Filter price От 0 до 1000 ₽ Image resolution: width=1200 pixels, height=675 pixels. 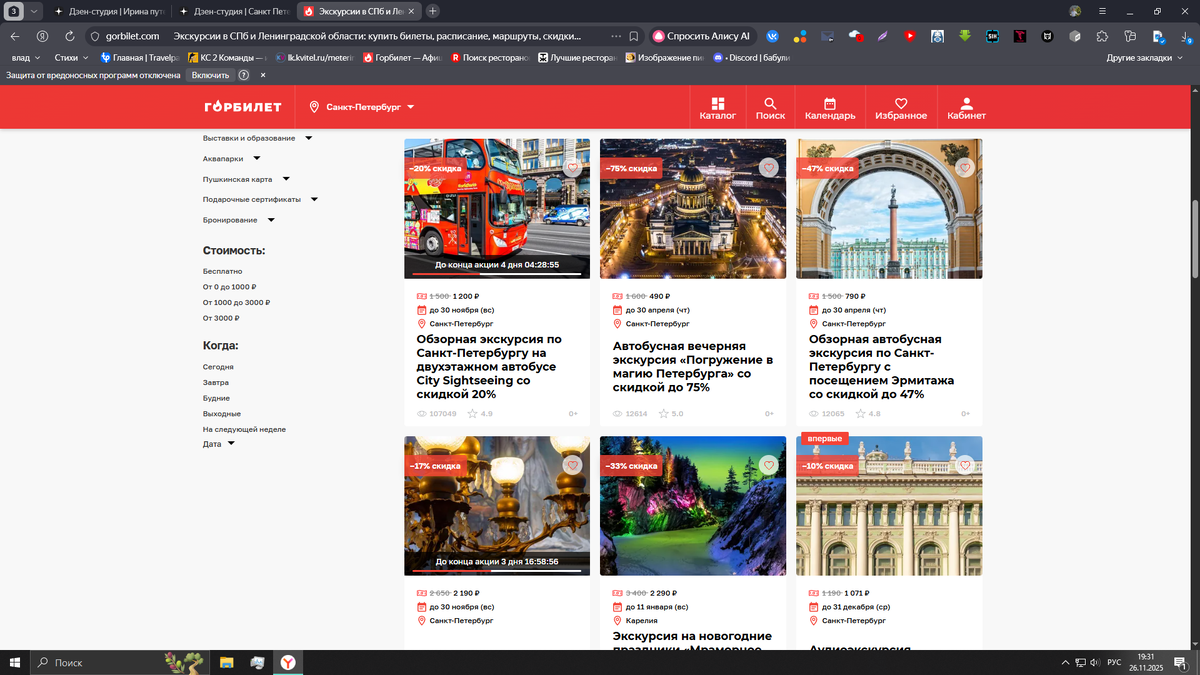(232, 286)
